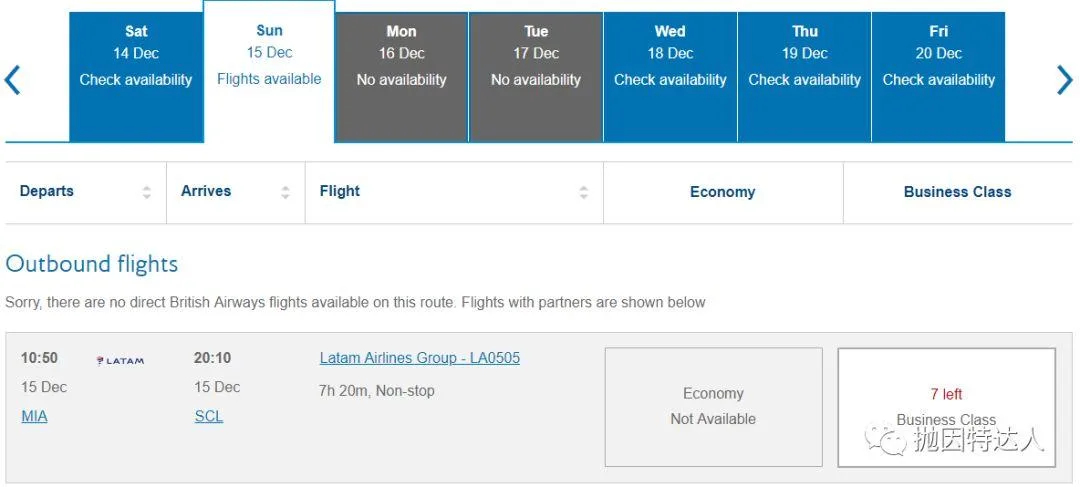This screenshot has width=1080, height=487.
Task: Click the Economy column header
Action: [x=722, y=192]
